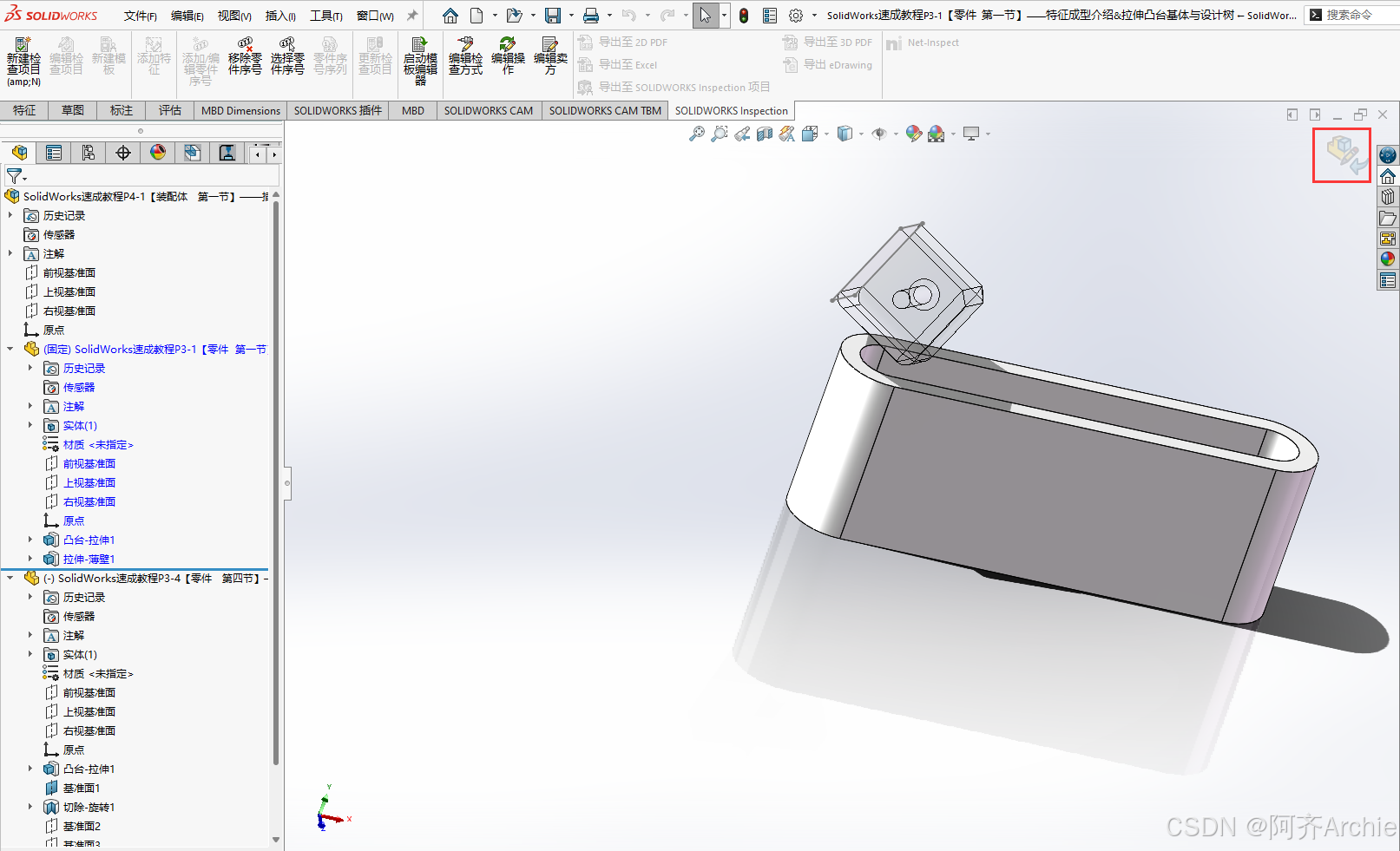Open File Explorer folder in task pane

[1388, 218]
